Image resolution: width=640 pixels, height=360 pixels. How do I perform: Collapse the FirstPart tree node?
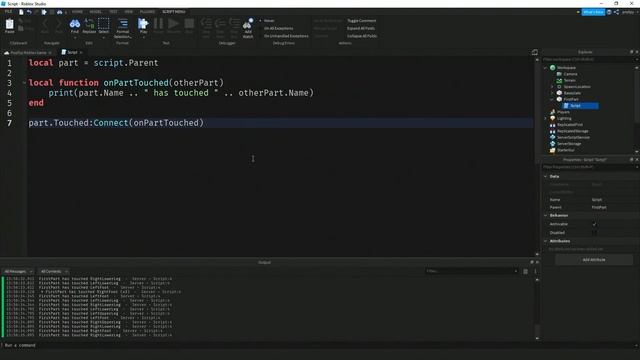coord(552,99)
